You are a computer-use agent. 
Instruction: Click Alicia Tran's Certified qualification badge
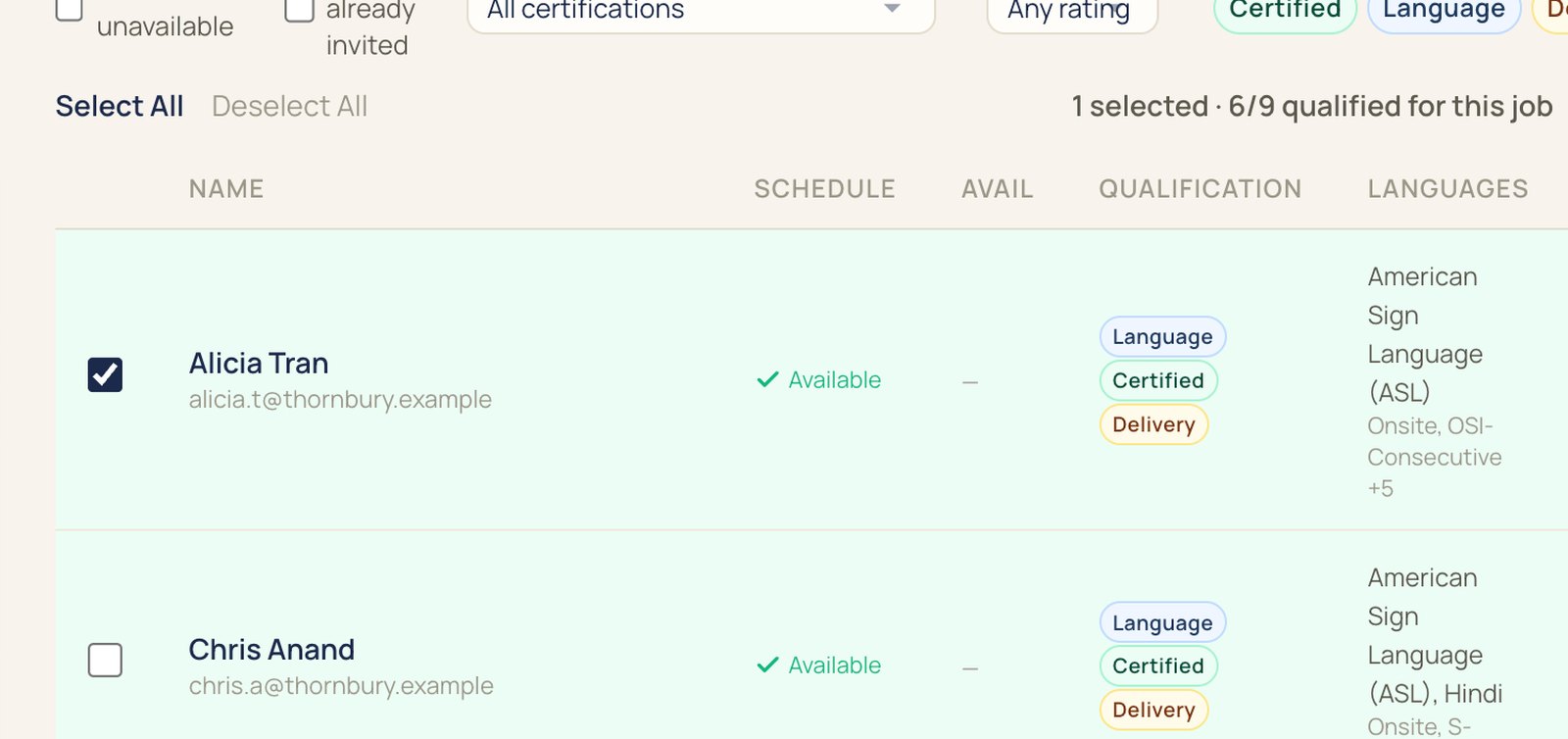tap(1158, 380)
